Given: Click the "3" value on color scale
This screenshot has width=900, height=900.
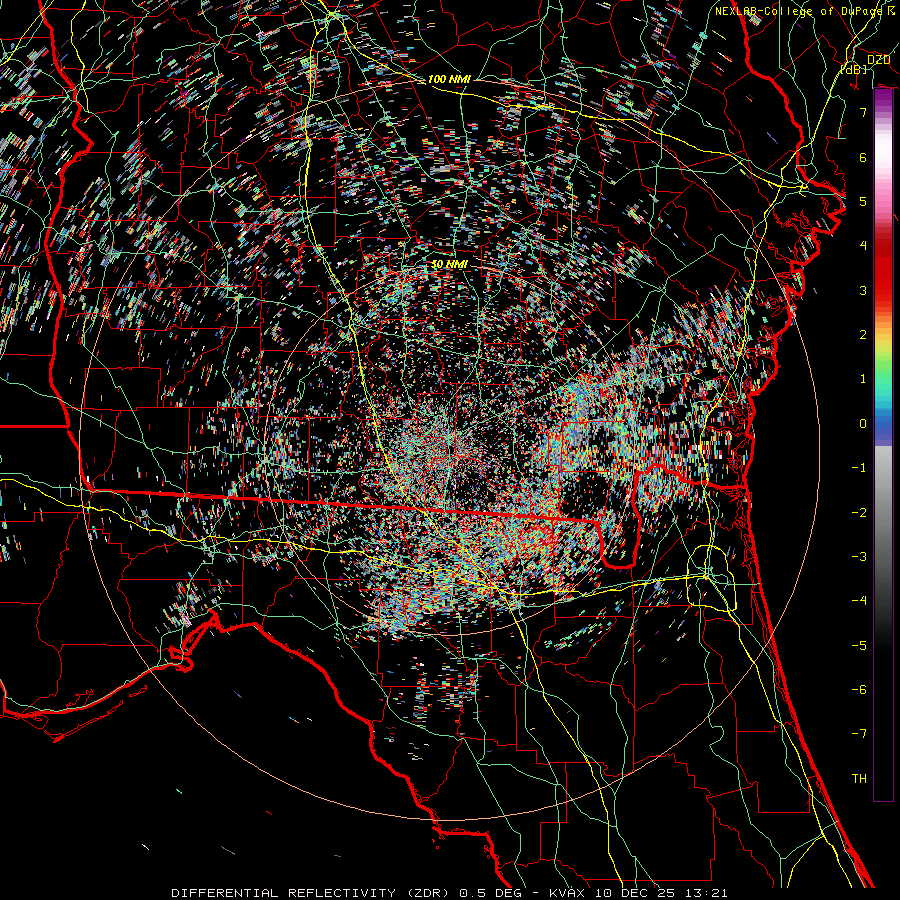Looking at the screenshot, I should [x=863, y=290].
